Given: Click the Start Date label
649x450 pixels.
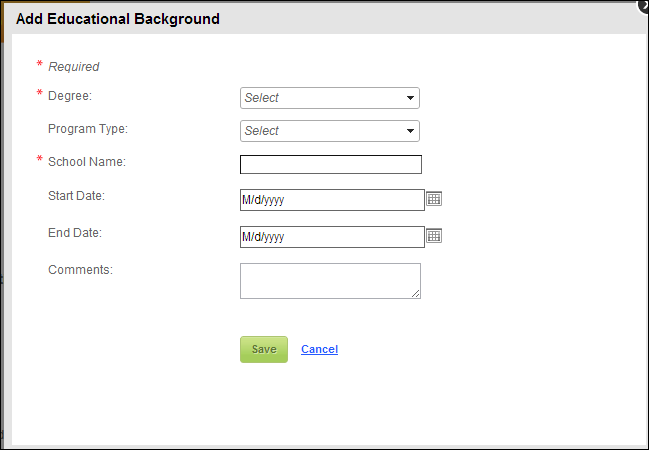Looking at the screenshot, I should pos(77,196).
